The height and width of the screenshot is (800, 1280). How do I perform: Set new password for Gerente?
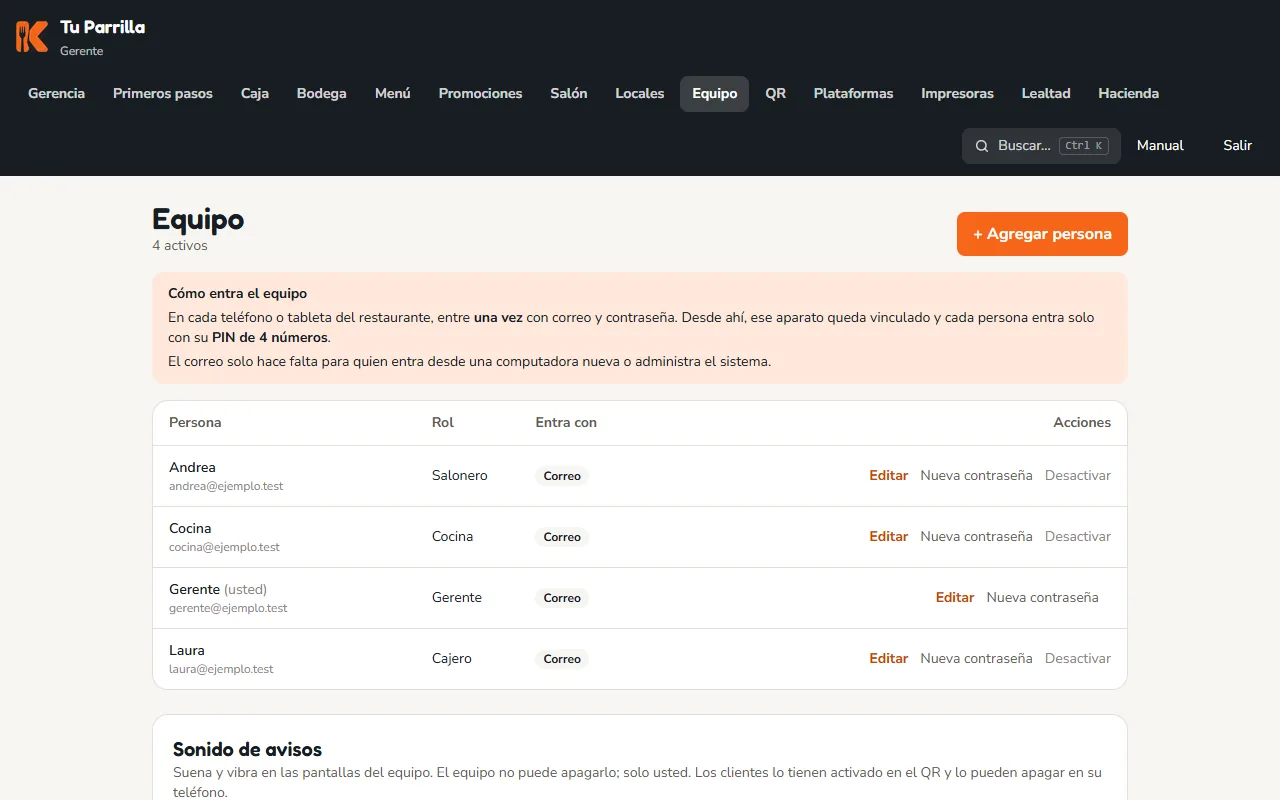(x=1043, y=598)
